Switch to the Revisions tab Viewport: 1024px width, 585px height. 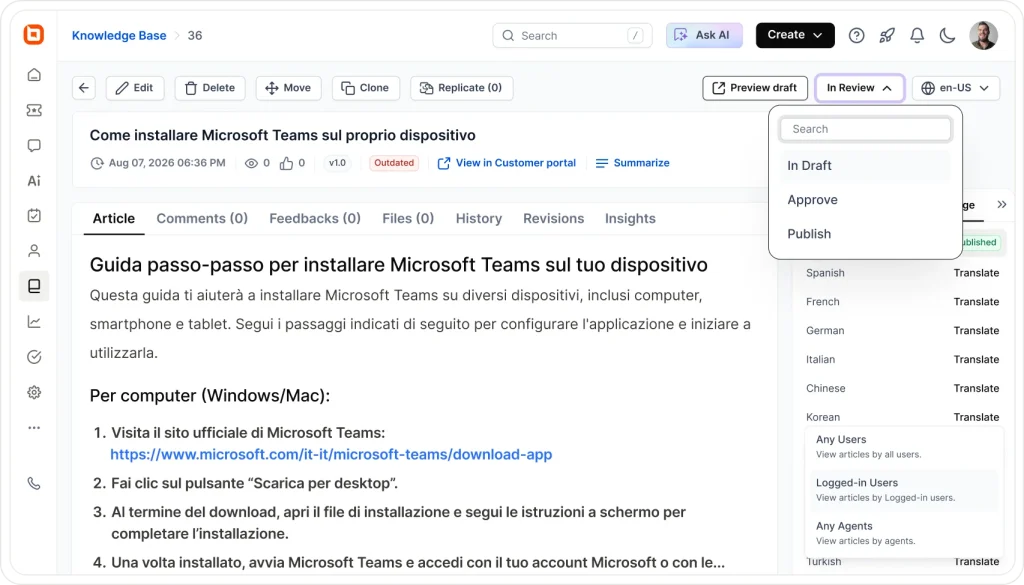[x=553, y=218]
